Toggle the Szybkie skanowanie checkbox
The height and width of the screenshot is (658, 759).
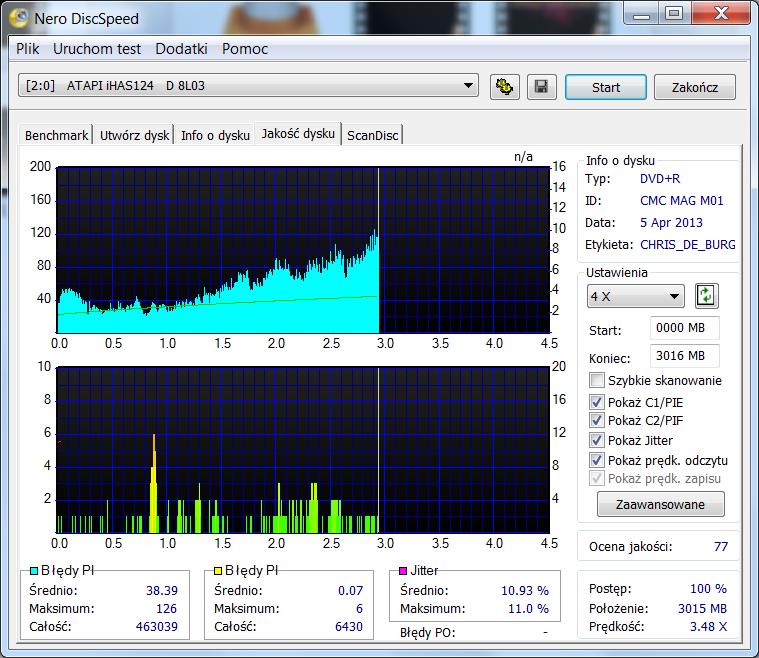(x=597, y=380)
